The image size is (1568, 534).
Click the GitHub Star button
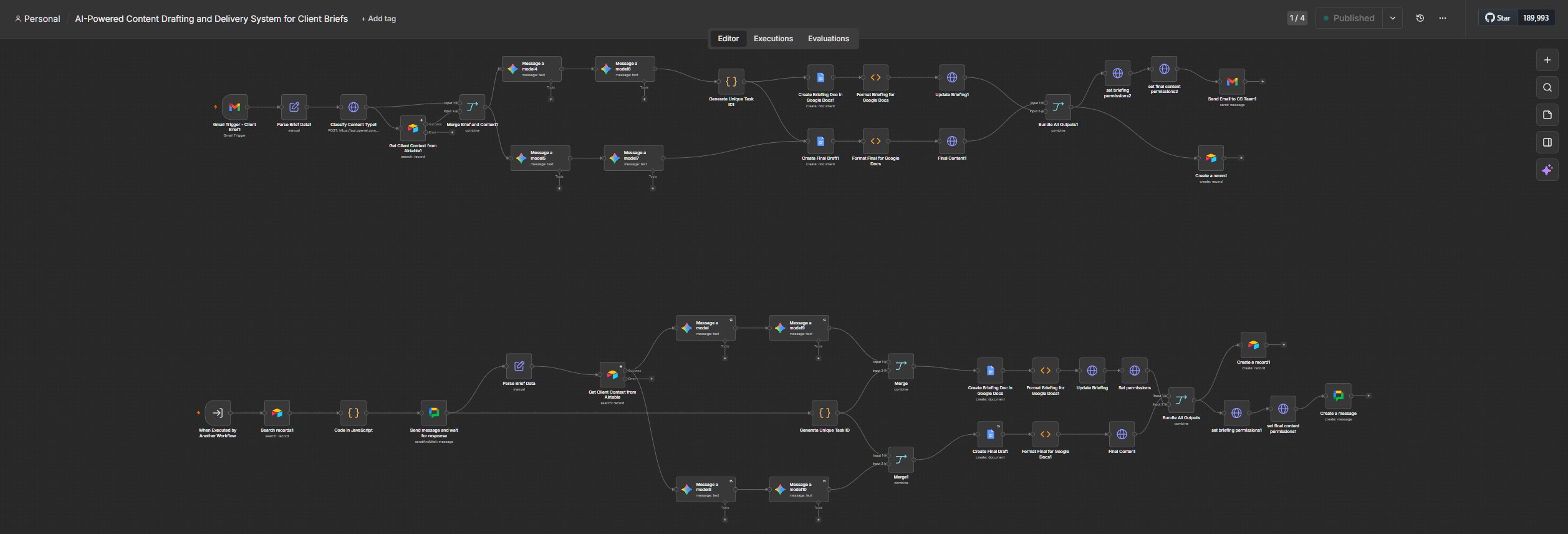(1496, 18)
